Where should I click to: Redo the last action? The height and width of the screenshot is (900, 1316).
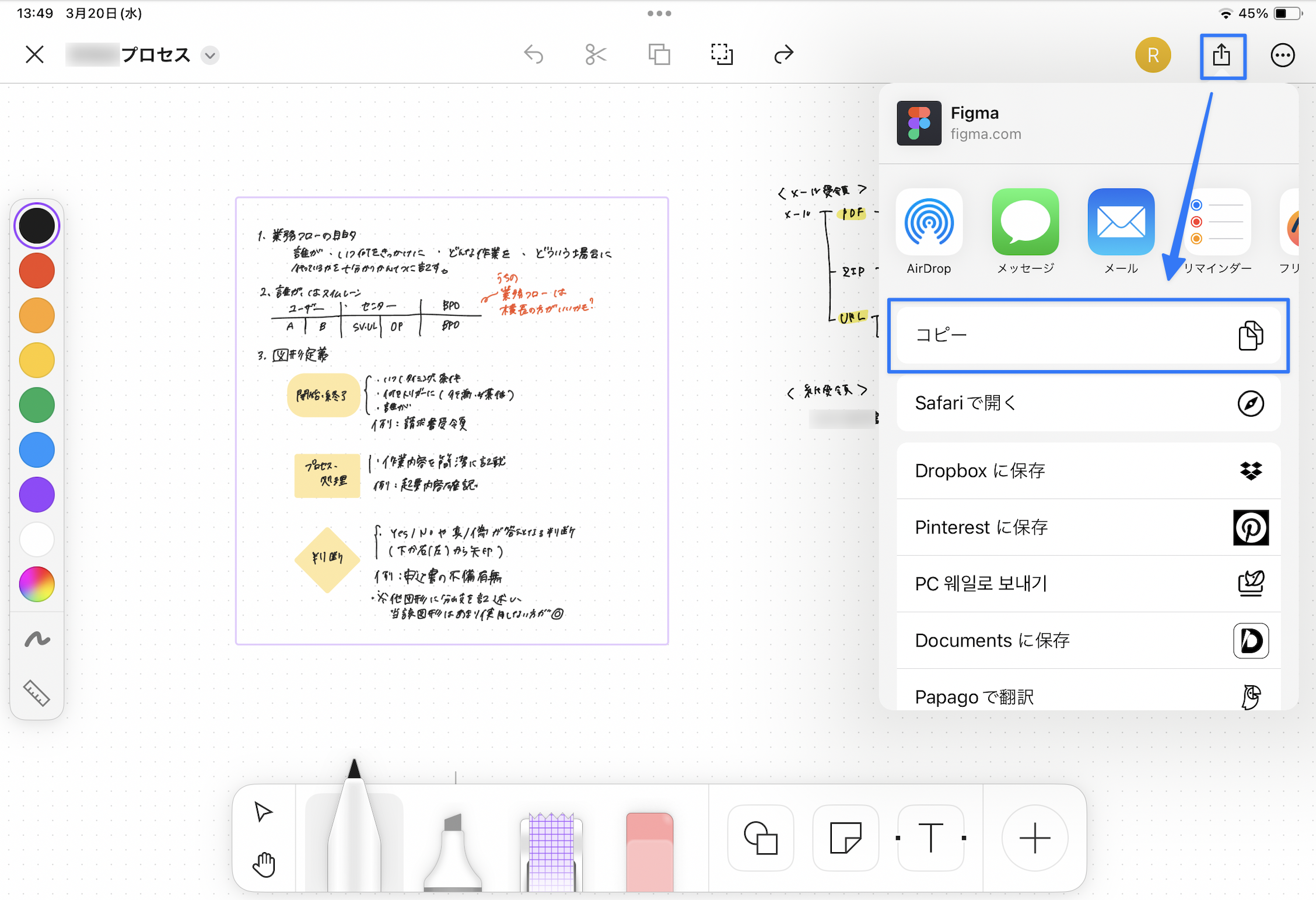point(784,55)
